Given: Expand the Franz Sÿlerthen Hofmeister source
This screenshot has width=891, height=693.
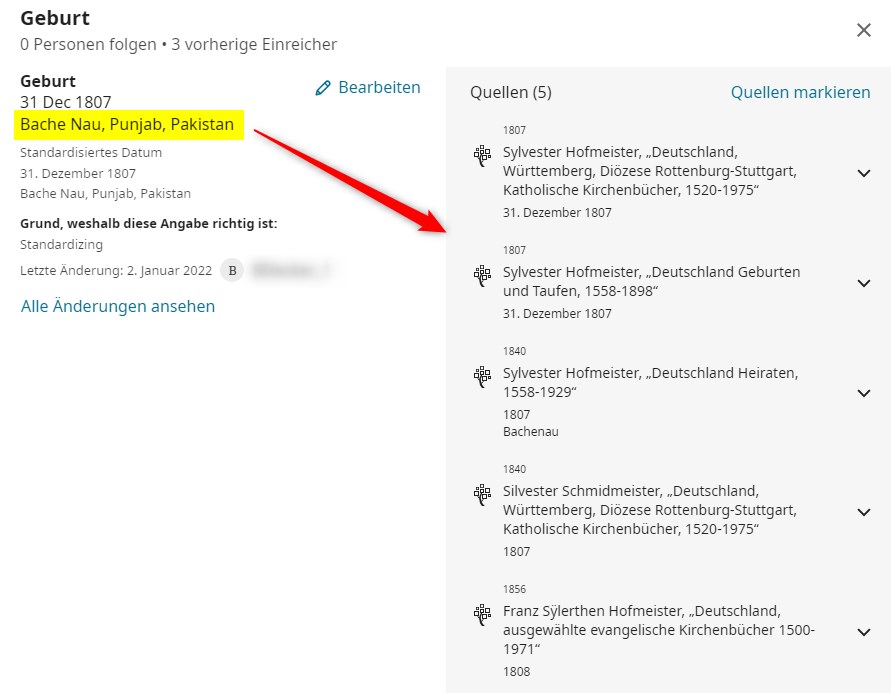Looking at the screenshot, I should [x=864, y=631].
